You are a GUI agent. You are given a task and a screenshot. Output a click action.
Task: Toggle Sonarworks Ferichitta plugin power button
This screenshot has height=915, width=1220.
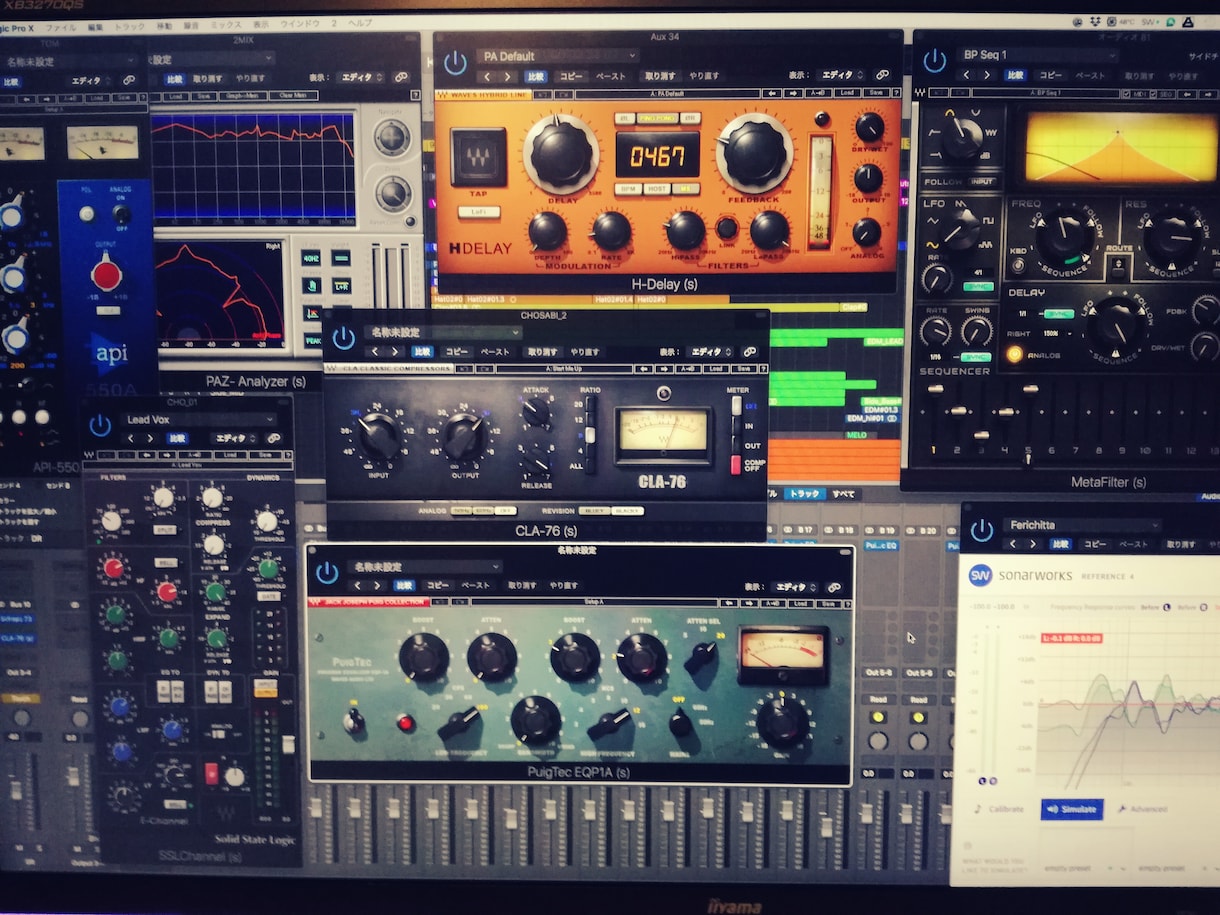tap(981, 531)
